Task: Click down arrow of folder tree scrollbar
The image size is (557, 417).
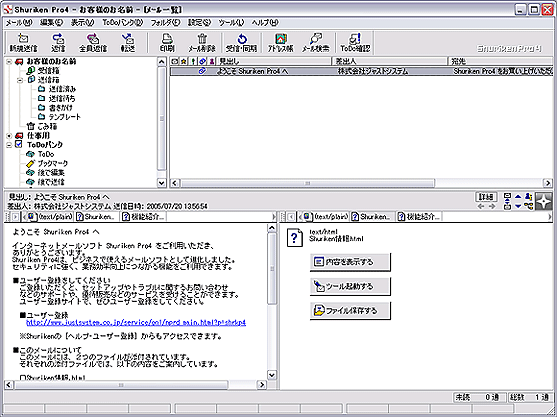Action: tap(161, 183)
